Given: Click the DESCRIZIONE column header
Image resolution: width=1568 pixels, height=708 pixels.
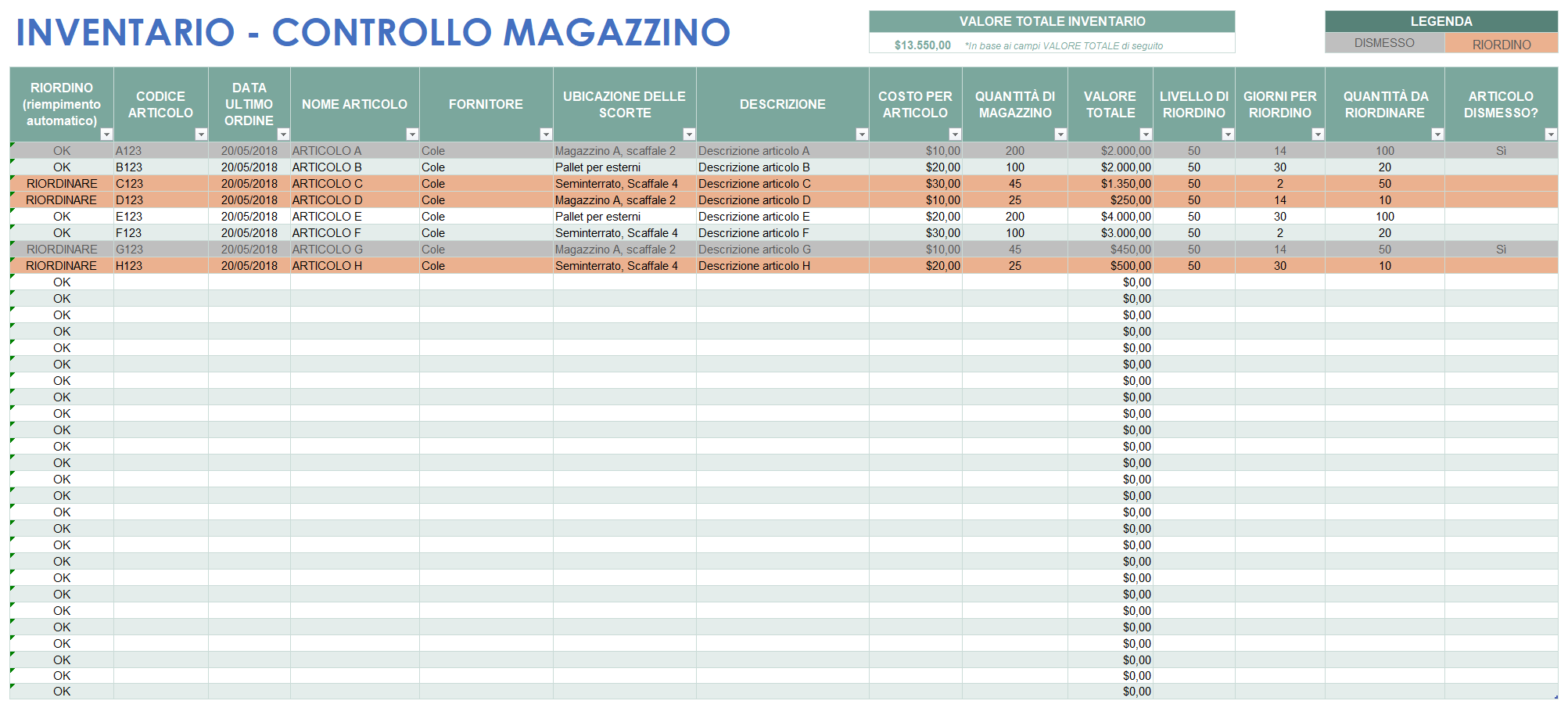Looking at the screenshot, I should click(x=782, y=104).
